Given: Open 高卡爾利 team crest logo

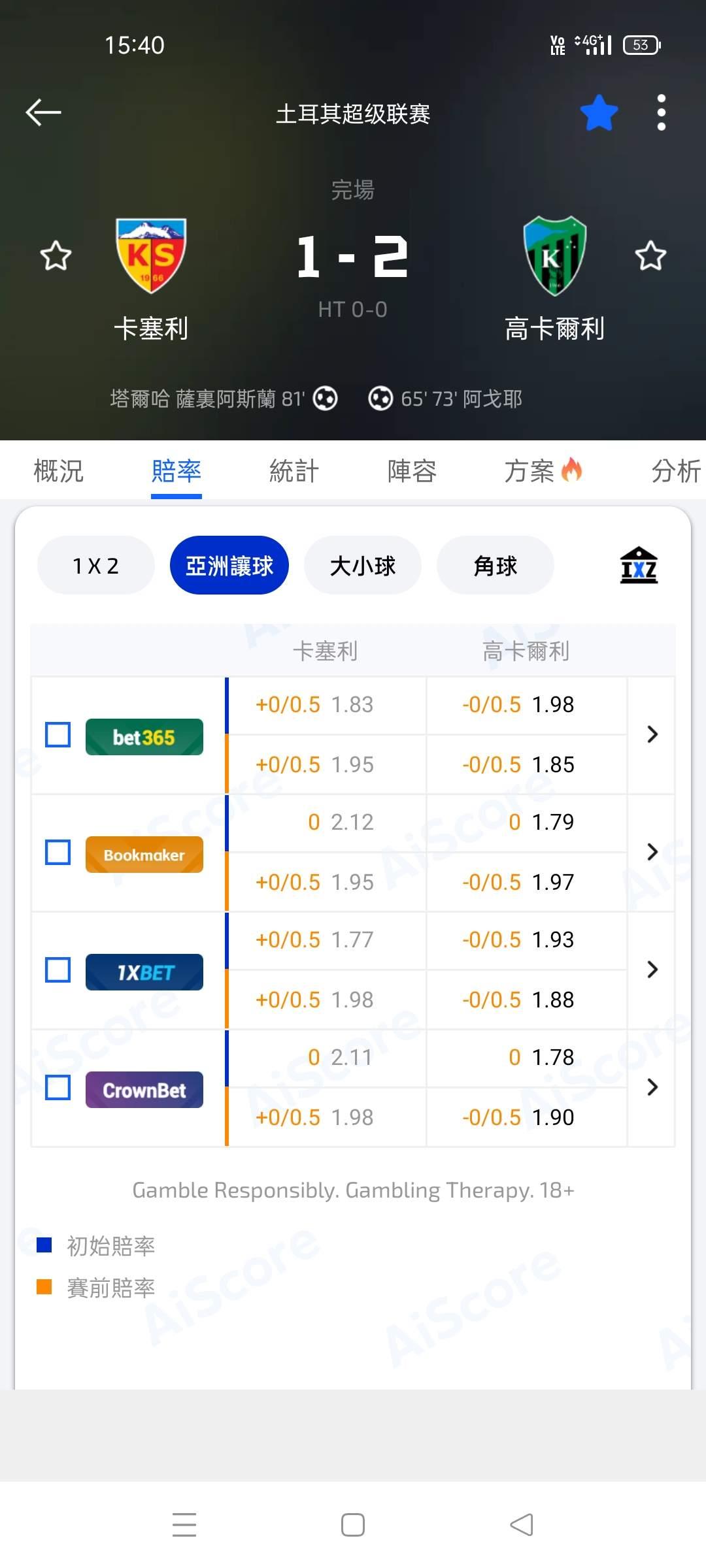Looking at the screenshot, I should pos(555,255).
